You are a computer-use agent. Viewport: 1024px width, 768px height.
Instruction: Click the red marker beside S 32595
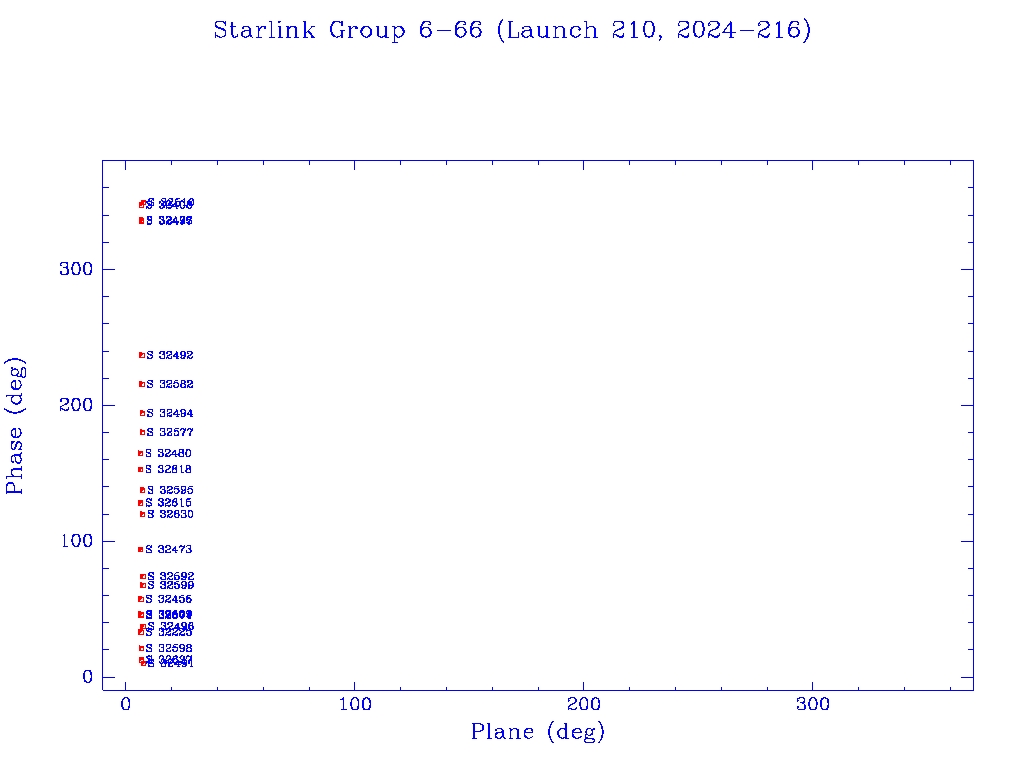pyautogui.click(x=142, y=490)
